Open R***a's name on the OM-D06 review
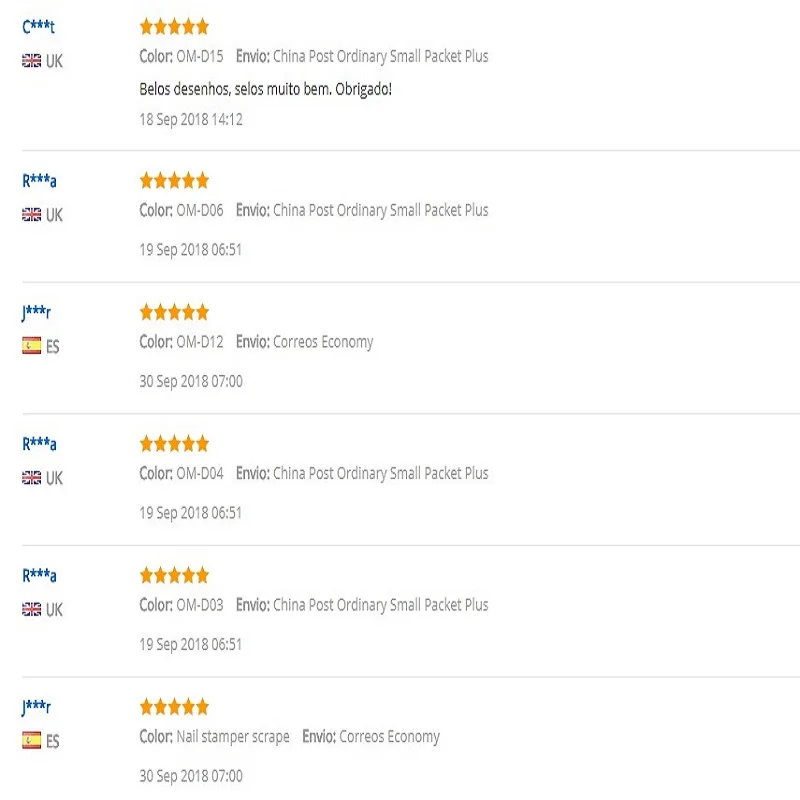Screen dimensions: 800x800 point(39,181)
